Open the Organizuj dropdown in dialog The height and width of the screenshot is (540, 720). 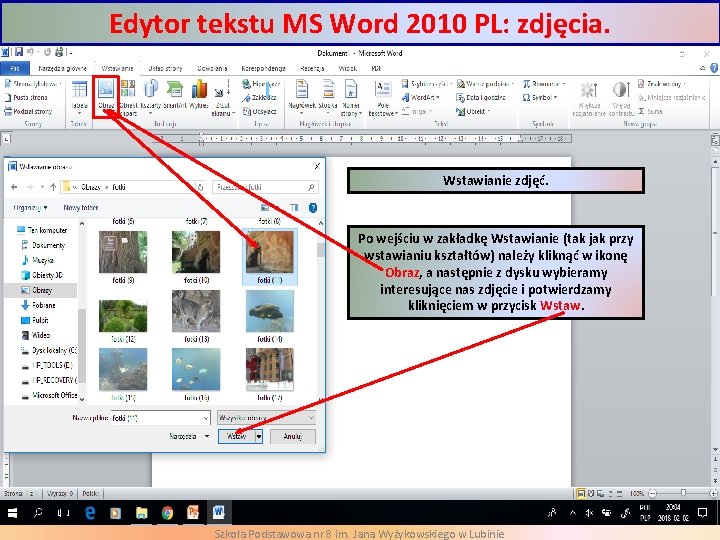click(30, 208)
